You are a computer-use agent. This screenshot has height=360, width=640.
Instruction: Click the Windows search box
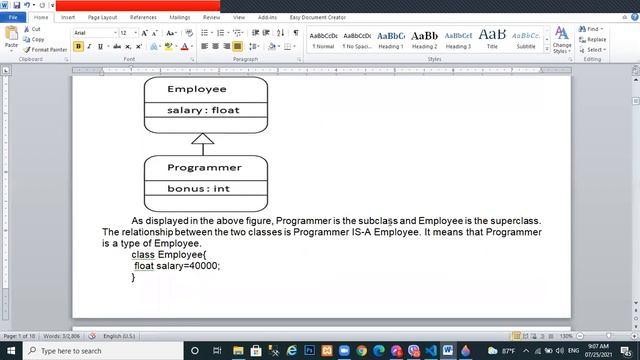pyautogui.click(x=103, y=351)
